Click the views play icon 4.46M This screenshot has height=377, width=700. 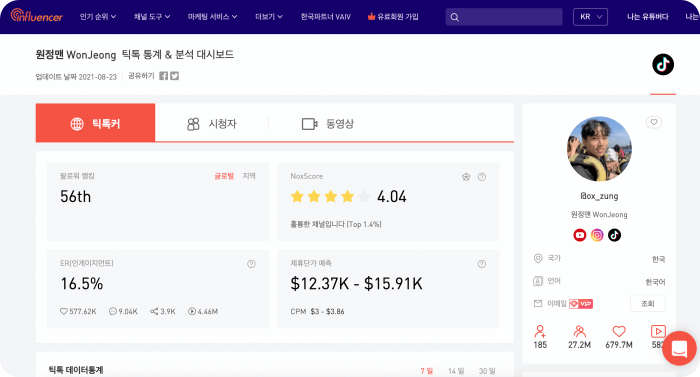point(192,311)
